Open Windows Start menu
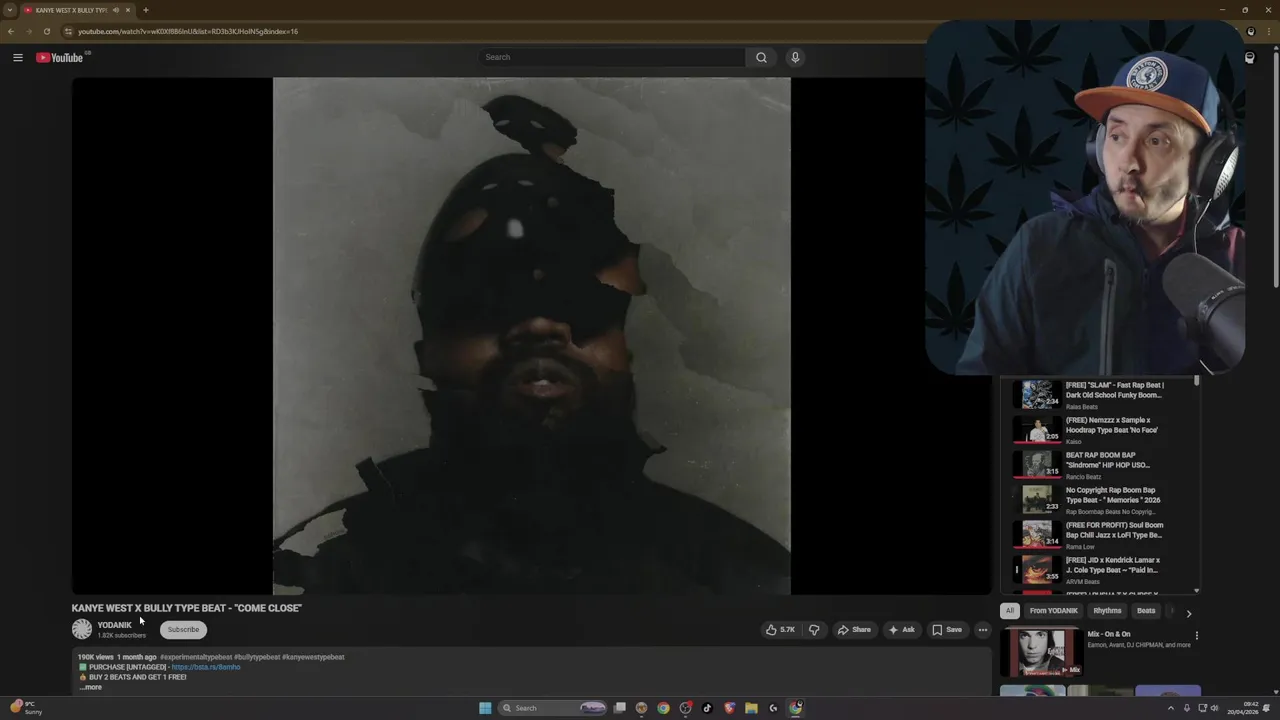 (x=485, y=708)
